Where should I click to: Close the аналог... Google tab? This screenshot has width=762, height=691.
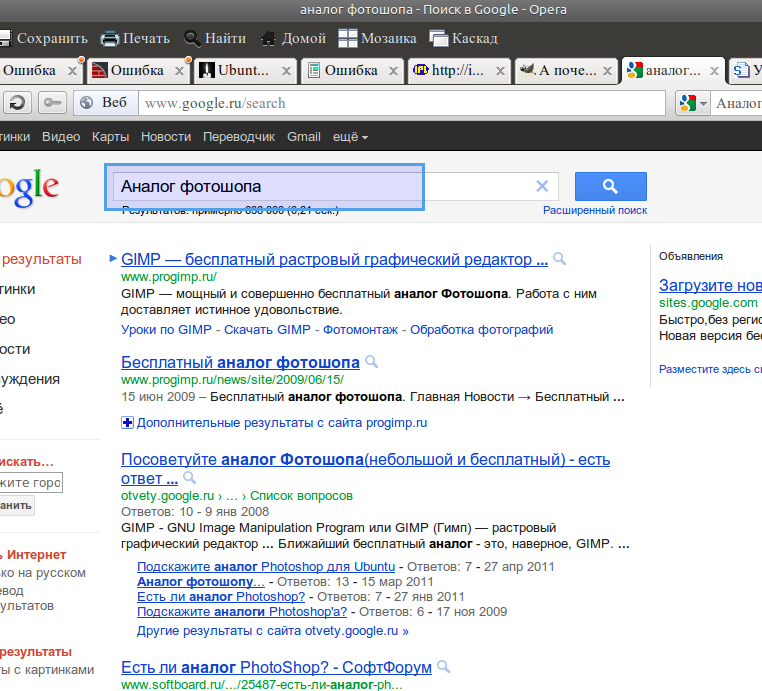coord(714,71)
